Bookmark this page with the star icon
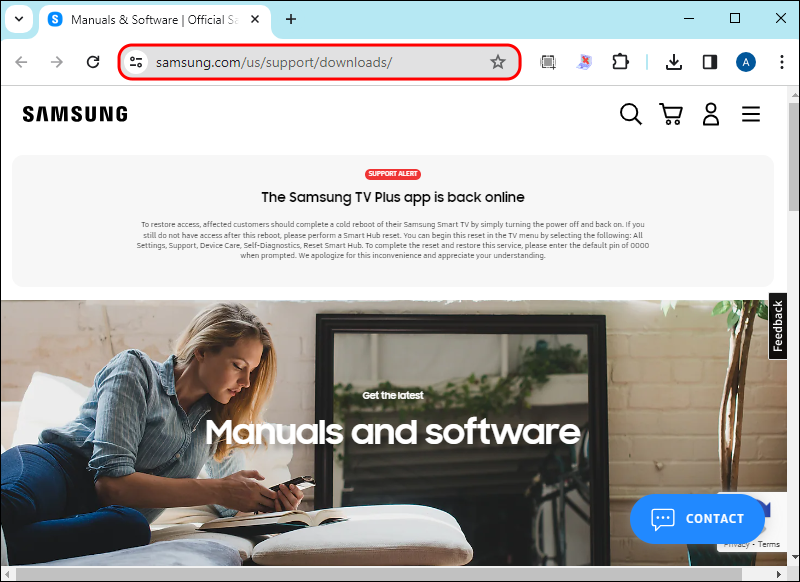The image size is (800, 582). pos(497,62)
